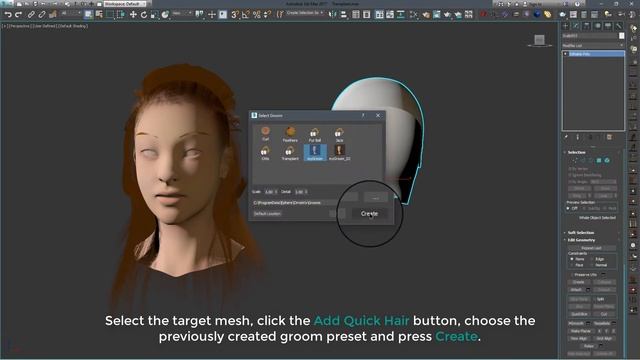
Task: Select Polygon sub-object level icon
Action: [599, 160]
